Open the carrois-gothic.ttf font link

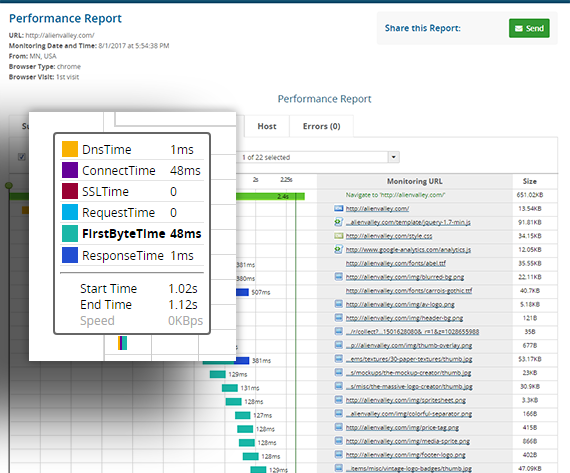(x=409, y=290)
